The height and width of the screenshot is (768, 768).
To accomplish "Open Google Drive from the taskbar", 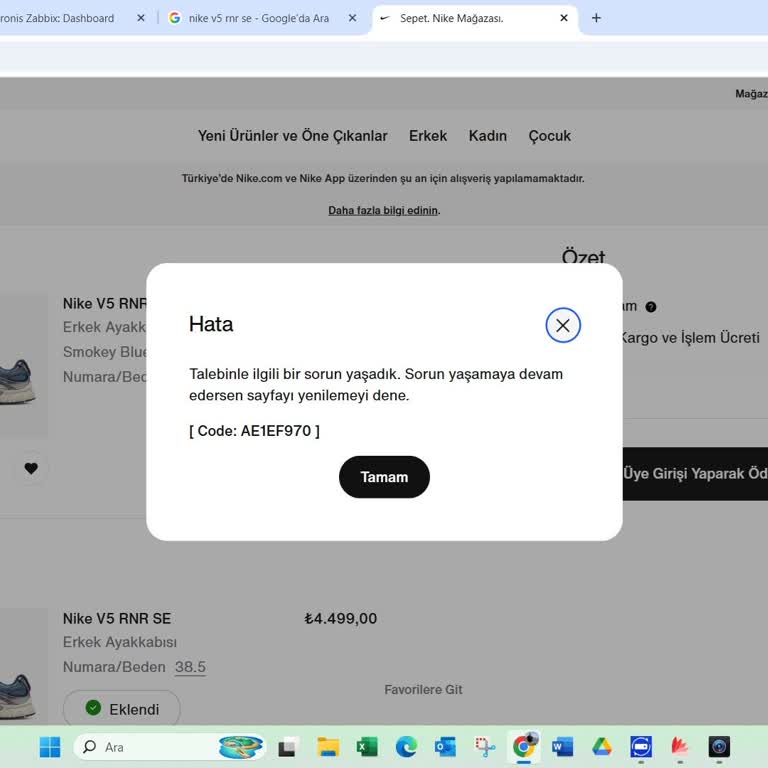I will pyautogui.click(x=602, y=747).
